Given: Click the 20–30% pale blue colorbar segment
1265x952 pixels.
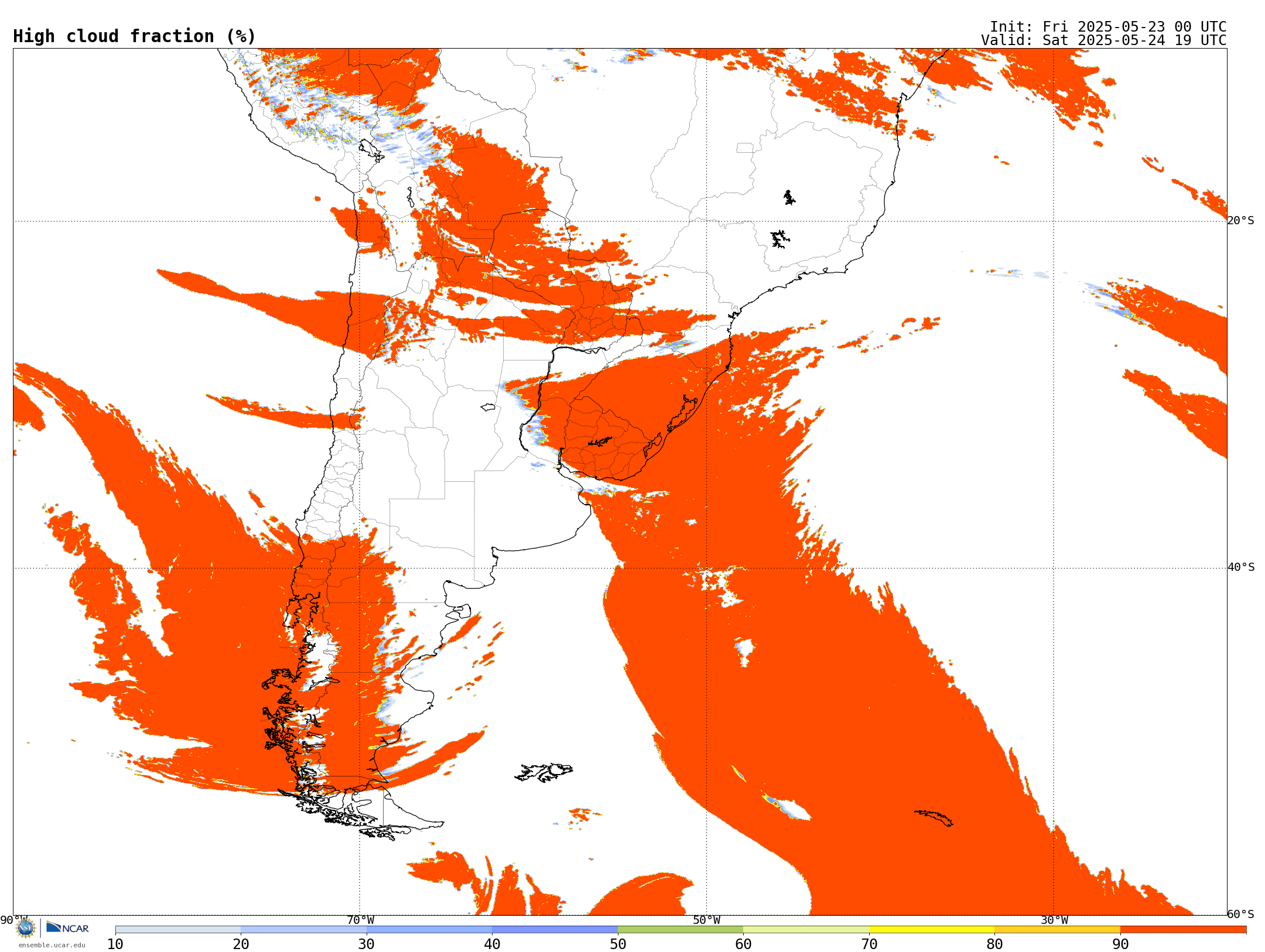Looking at the screenshot, I should pyautogui.click(x=303, y=930).
